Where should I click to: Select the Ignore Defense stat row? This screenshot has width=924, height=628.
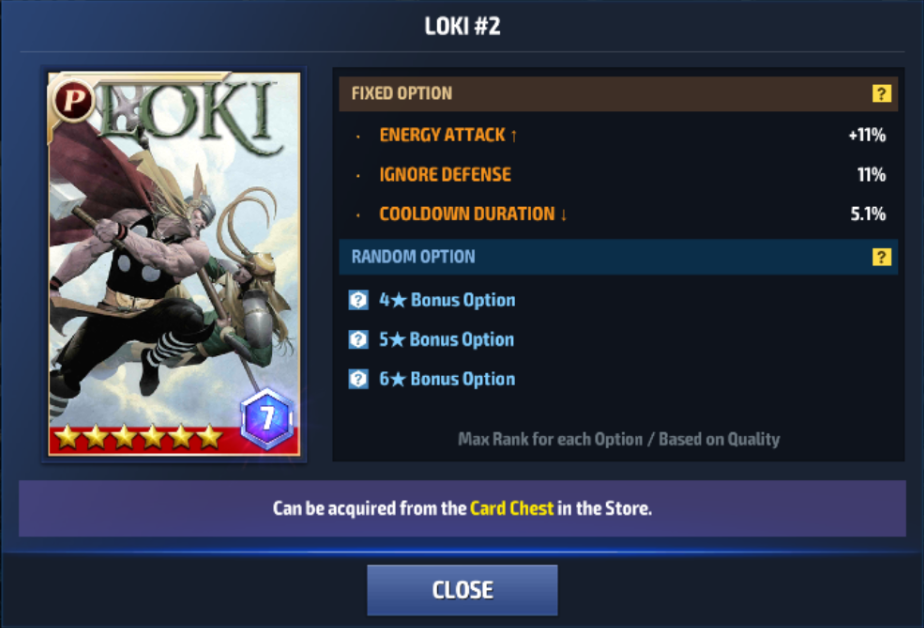pyautogui.click(x=619, y=174)
